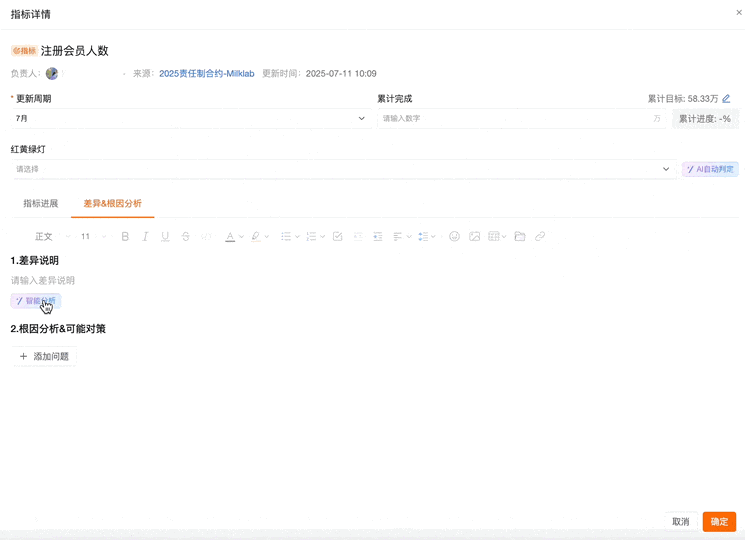Switch to the 指标进展 tab
Screen dimensions: 745x540
click(x=41, y=204)
